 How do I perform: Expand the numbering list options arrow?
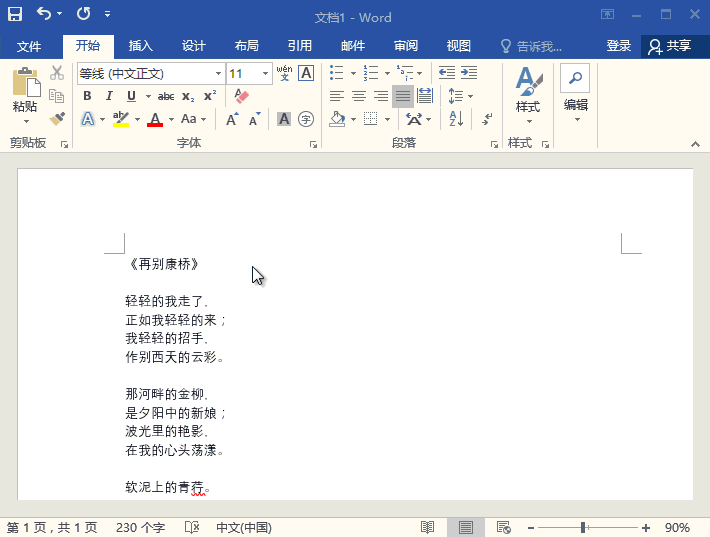pos(387,73)
